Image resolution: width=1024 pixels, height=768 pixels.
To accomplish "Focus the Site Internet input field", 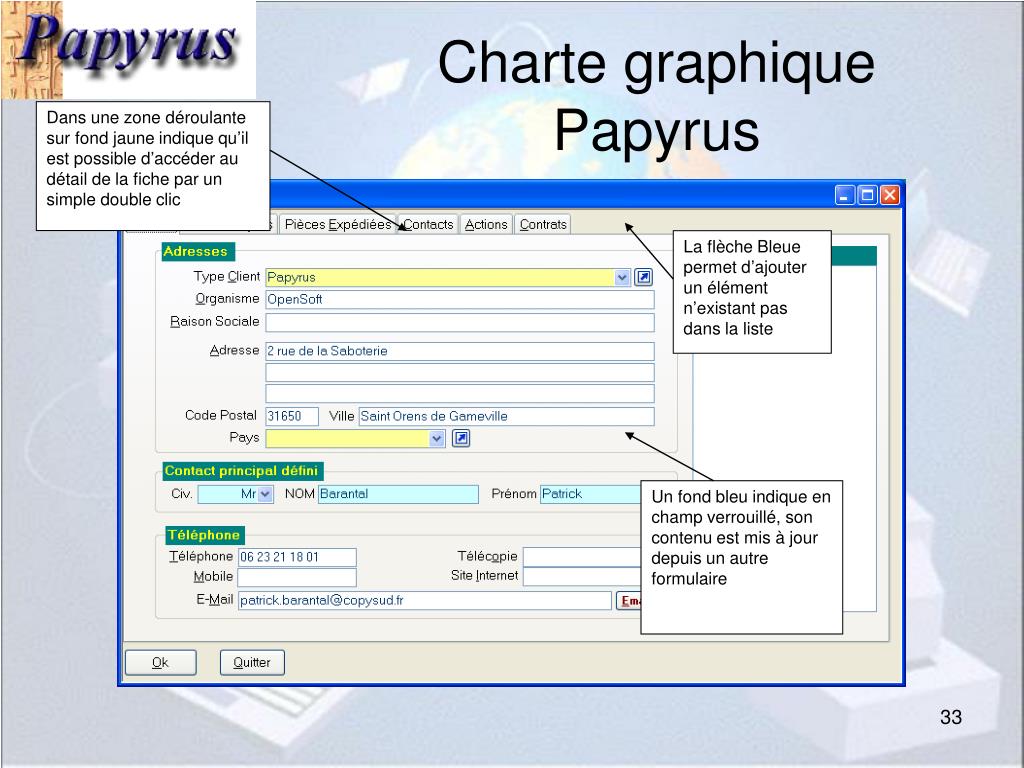I will [x=582, y=577].
